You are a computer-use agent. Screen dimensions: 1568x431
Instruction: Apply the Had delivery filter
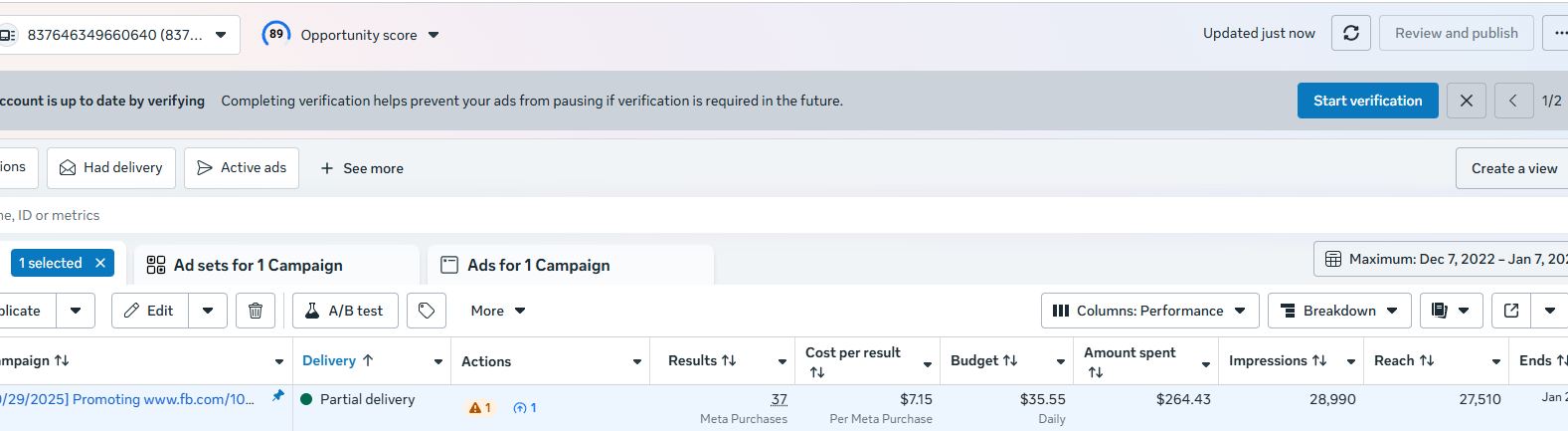pyautogui.click(x=111, y=167)
